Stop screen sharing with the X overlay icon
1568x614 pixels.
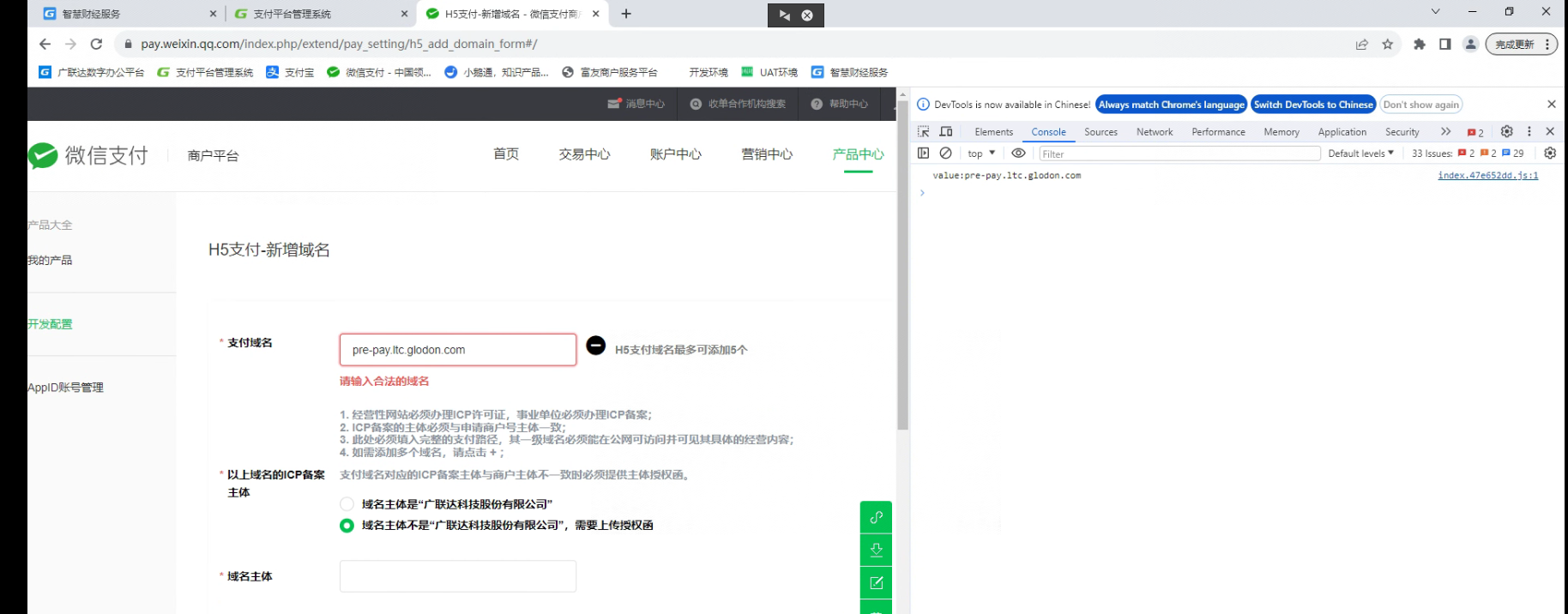coord(807,15)
